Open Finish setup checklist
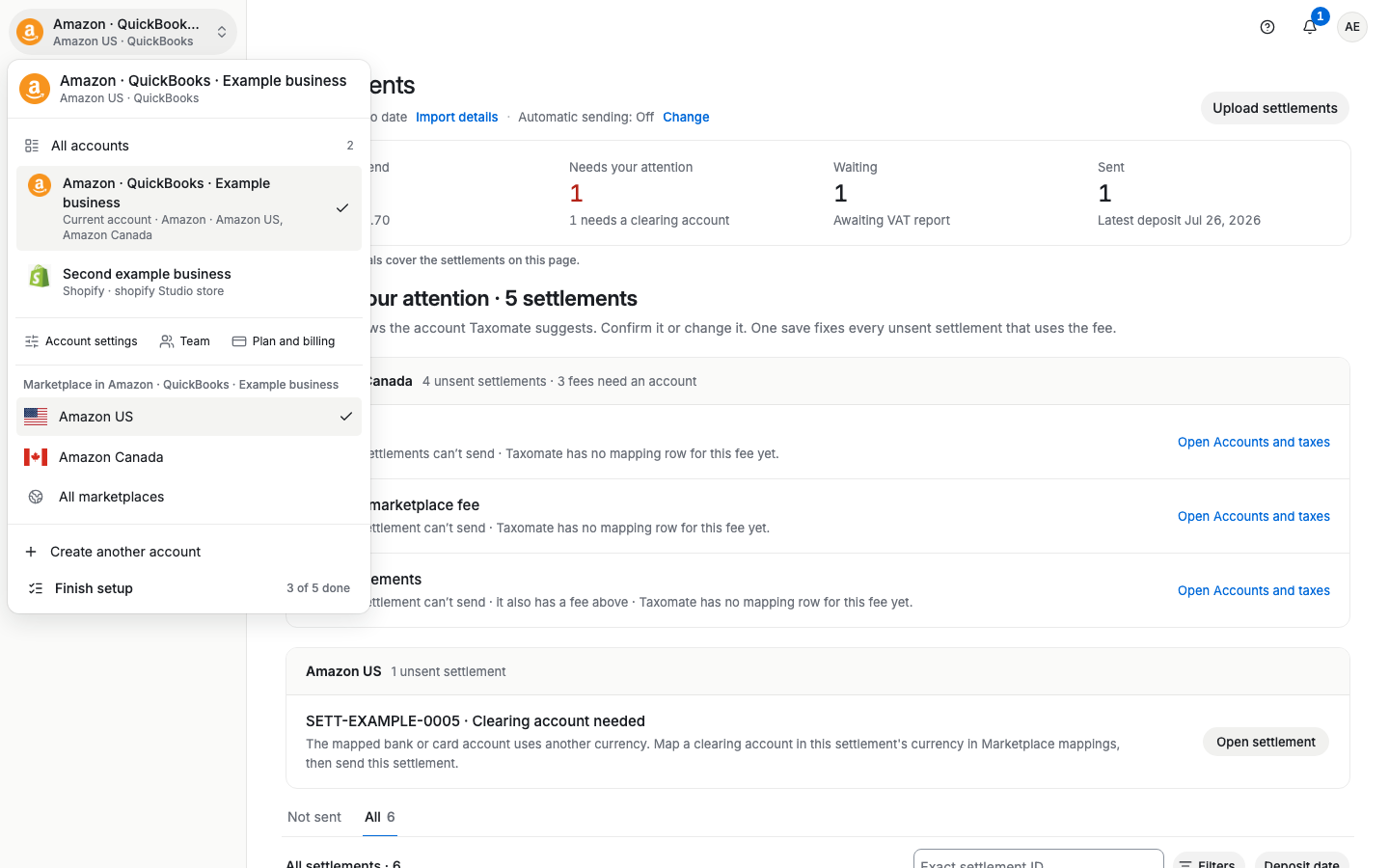Screen dimensions: 1389x868 pos(189,588)
